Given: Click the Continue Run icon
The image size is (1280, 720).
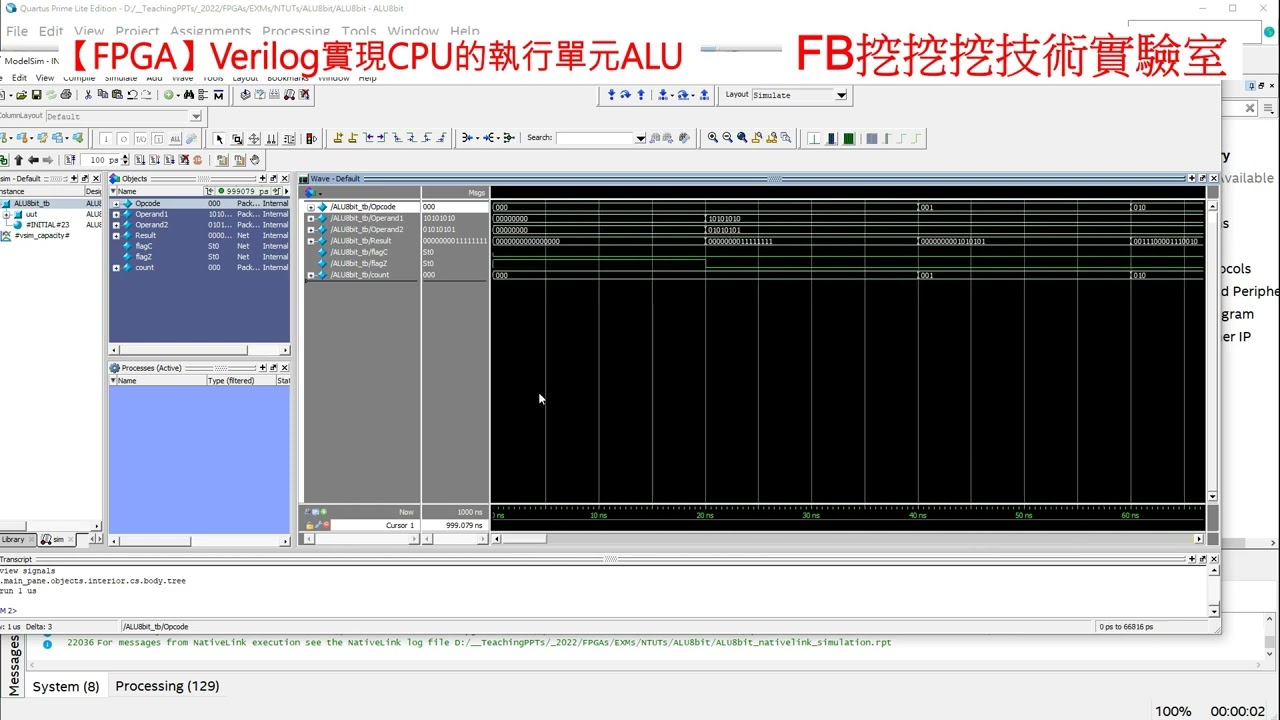Looking at the screenshot, I should pos(154,160).
